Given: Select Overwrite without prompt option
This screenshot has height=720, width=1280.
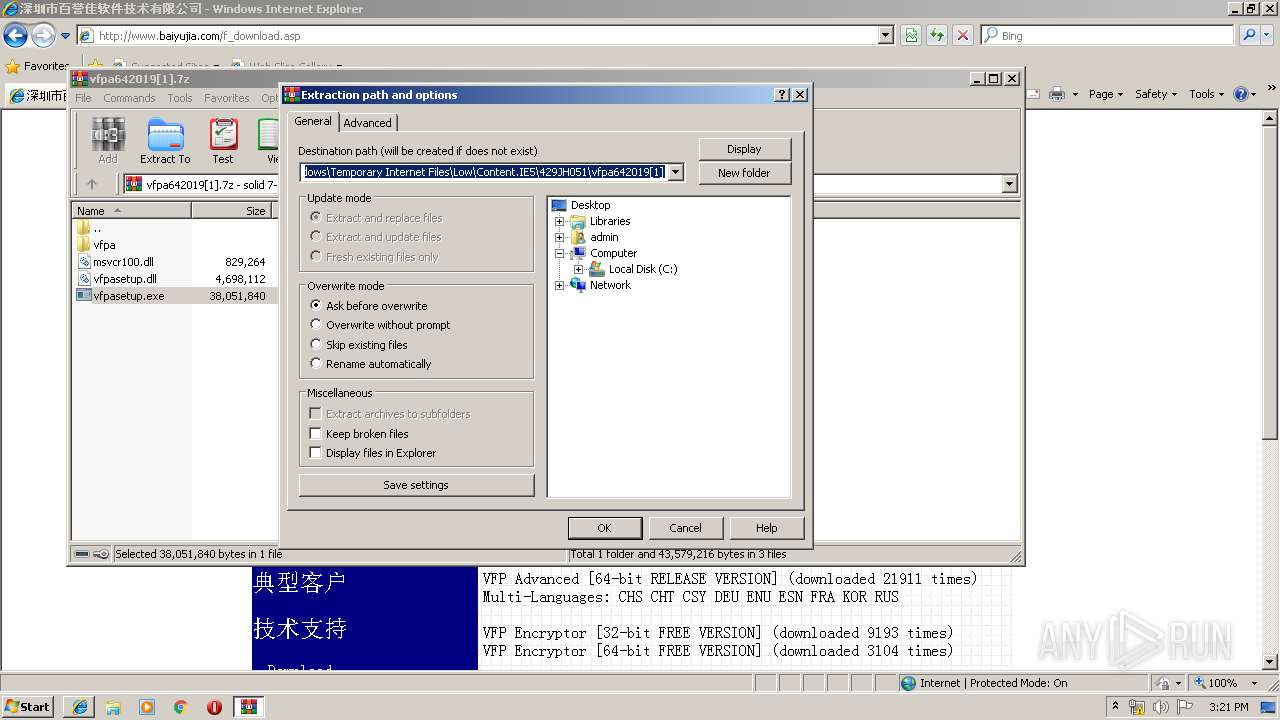Looking at the screenshot, I should pos(316,325).
